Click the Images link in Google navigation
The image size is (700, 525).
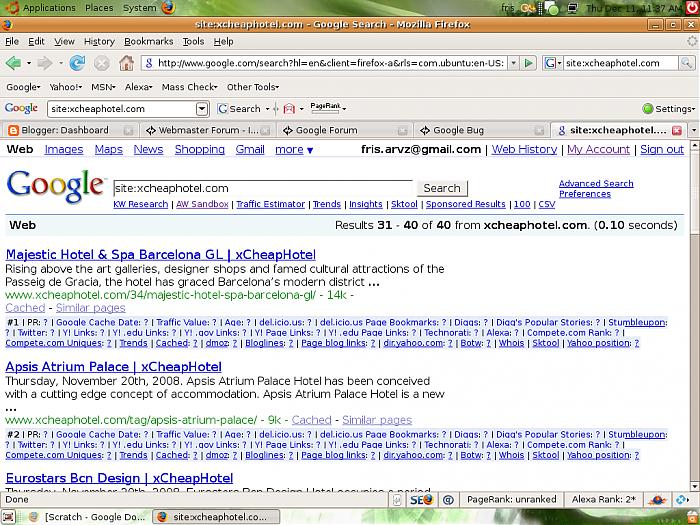(x=64, y=150)
